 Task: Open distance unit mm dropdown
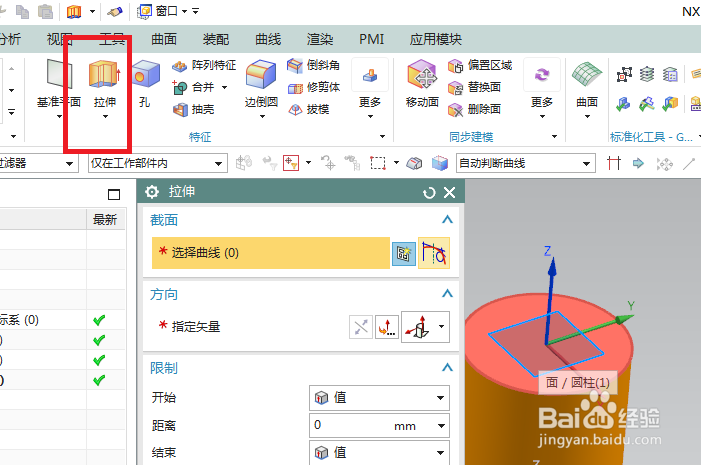[441, 426]
